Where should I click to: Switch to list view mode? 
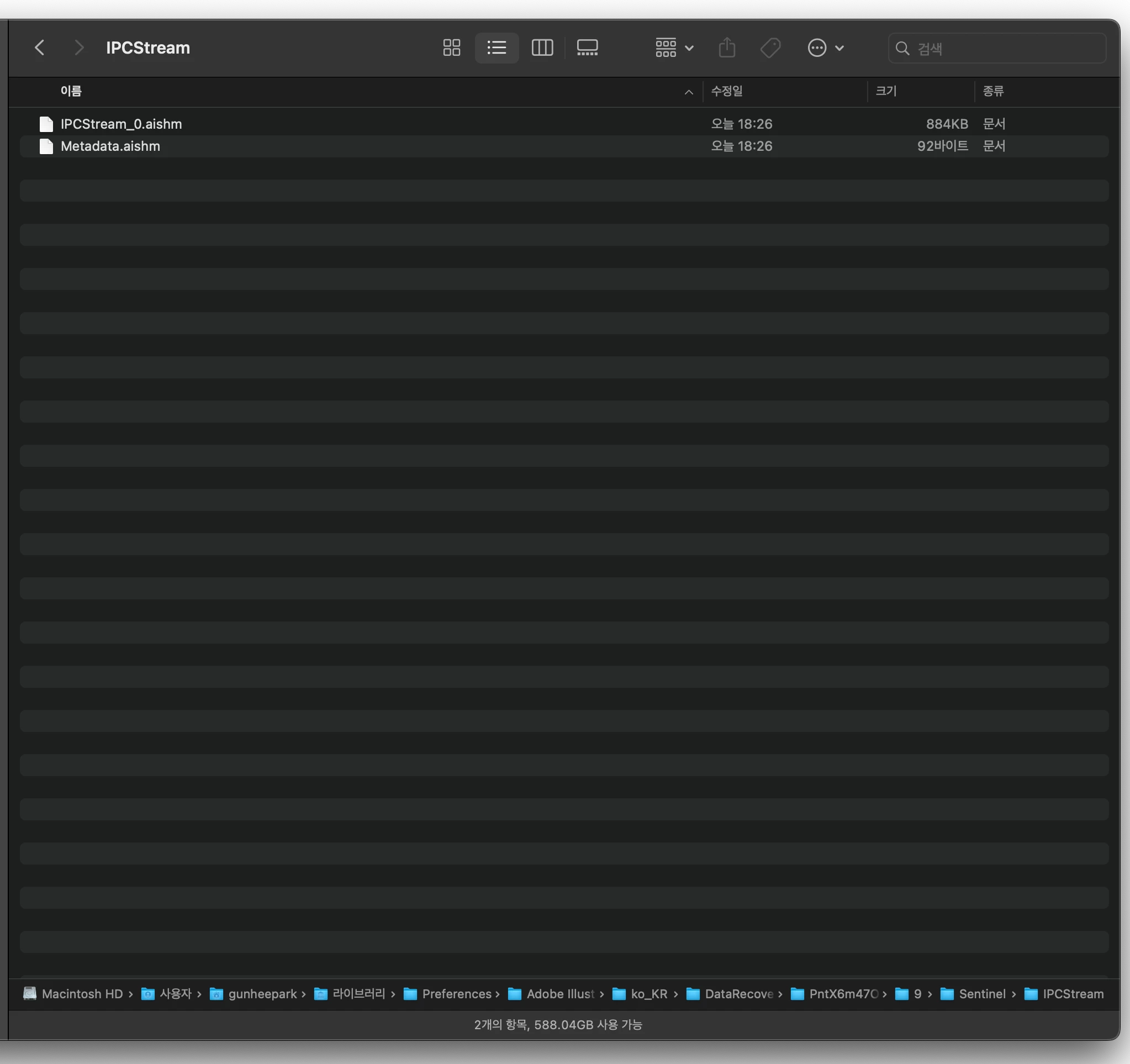point(496,48)
